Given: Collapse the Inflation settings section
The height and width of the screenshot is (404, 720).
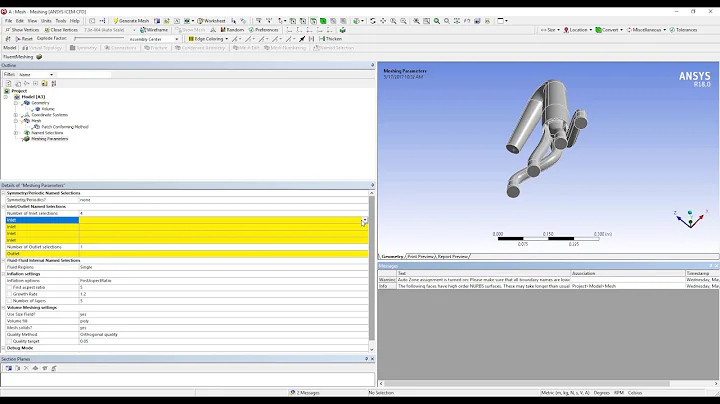Looking at the screenshot, I should pos(3,274).
